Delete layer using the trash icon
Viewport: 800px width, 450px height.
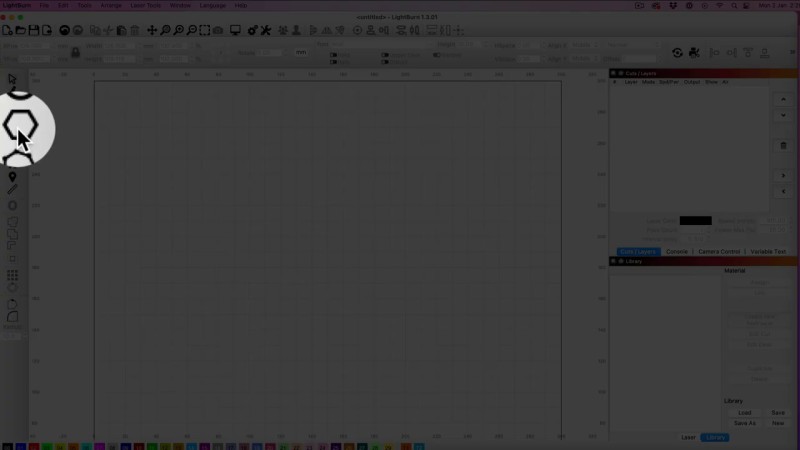pyautogui.click(x=783, y=145)
